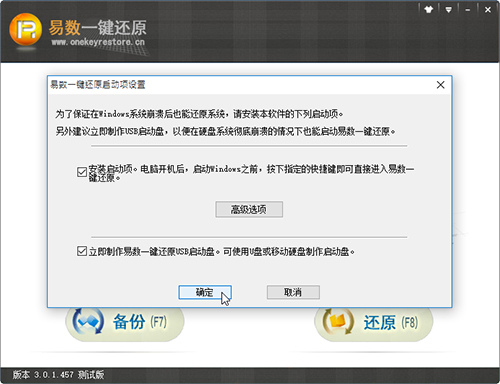
Task: Open the dropdown menu arrow in title bar
Action: (x=449, y=10)
